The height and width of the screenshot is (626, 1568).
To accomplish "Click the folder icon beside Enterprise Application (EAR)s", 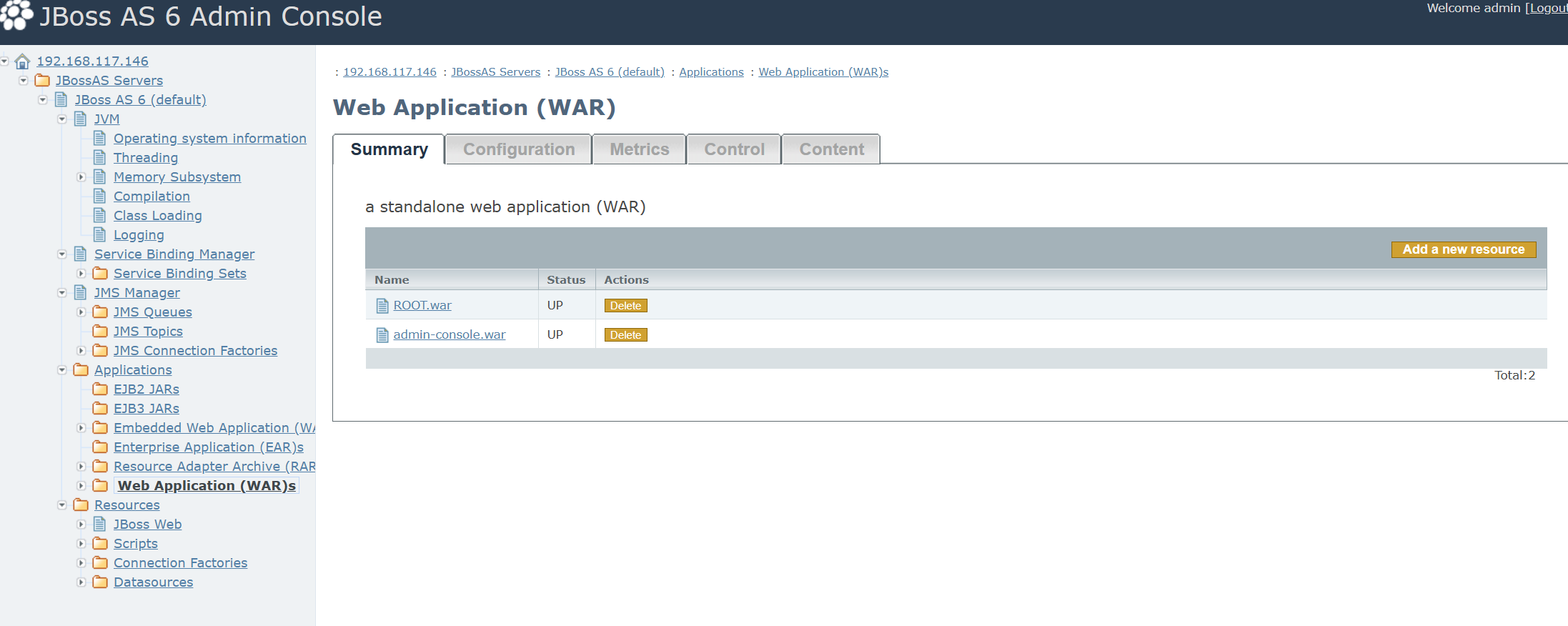I will point(101,447).
